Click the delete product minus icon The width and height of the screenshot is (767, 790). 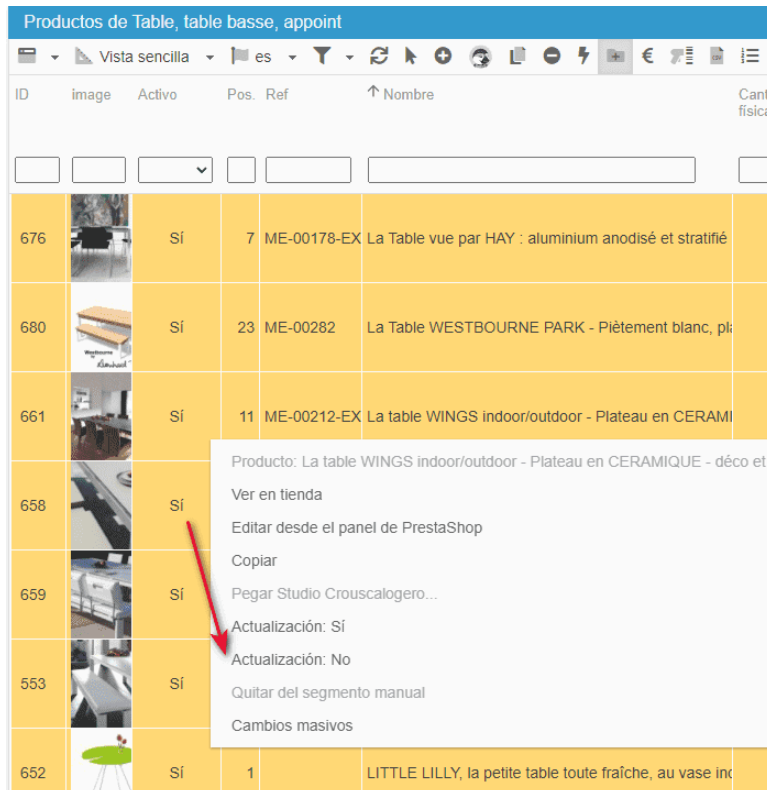(x=552, y=57)
